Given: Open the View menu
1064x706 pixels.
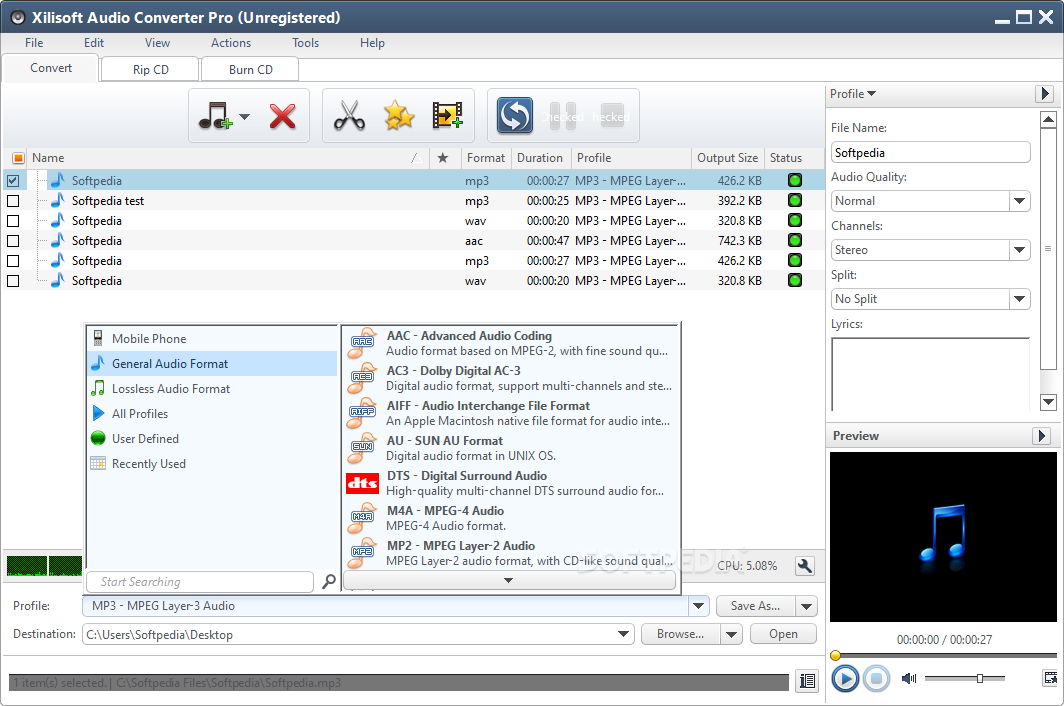Looking at the screenshot, I should tap(157, 43).
